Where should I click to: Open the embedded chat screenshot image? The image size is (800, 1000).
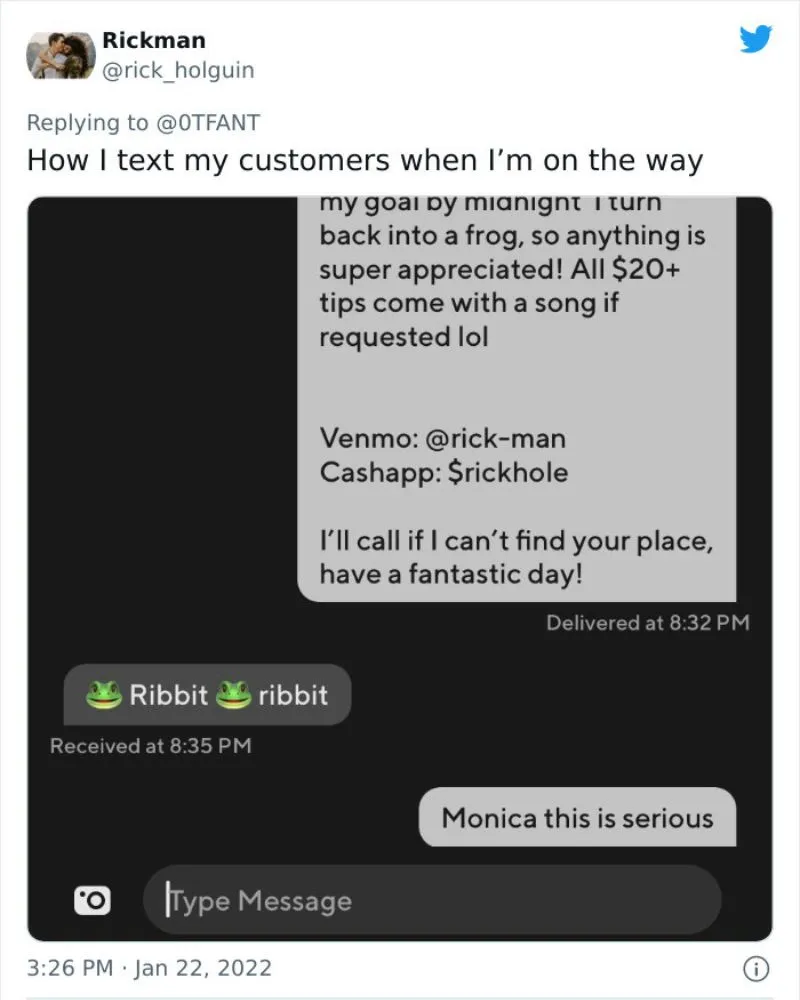pyautogui.click(x=400, y=569)
